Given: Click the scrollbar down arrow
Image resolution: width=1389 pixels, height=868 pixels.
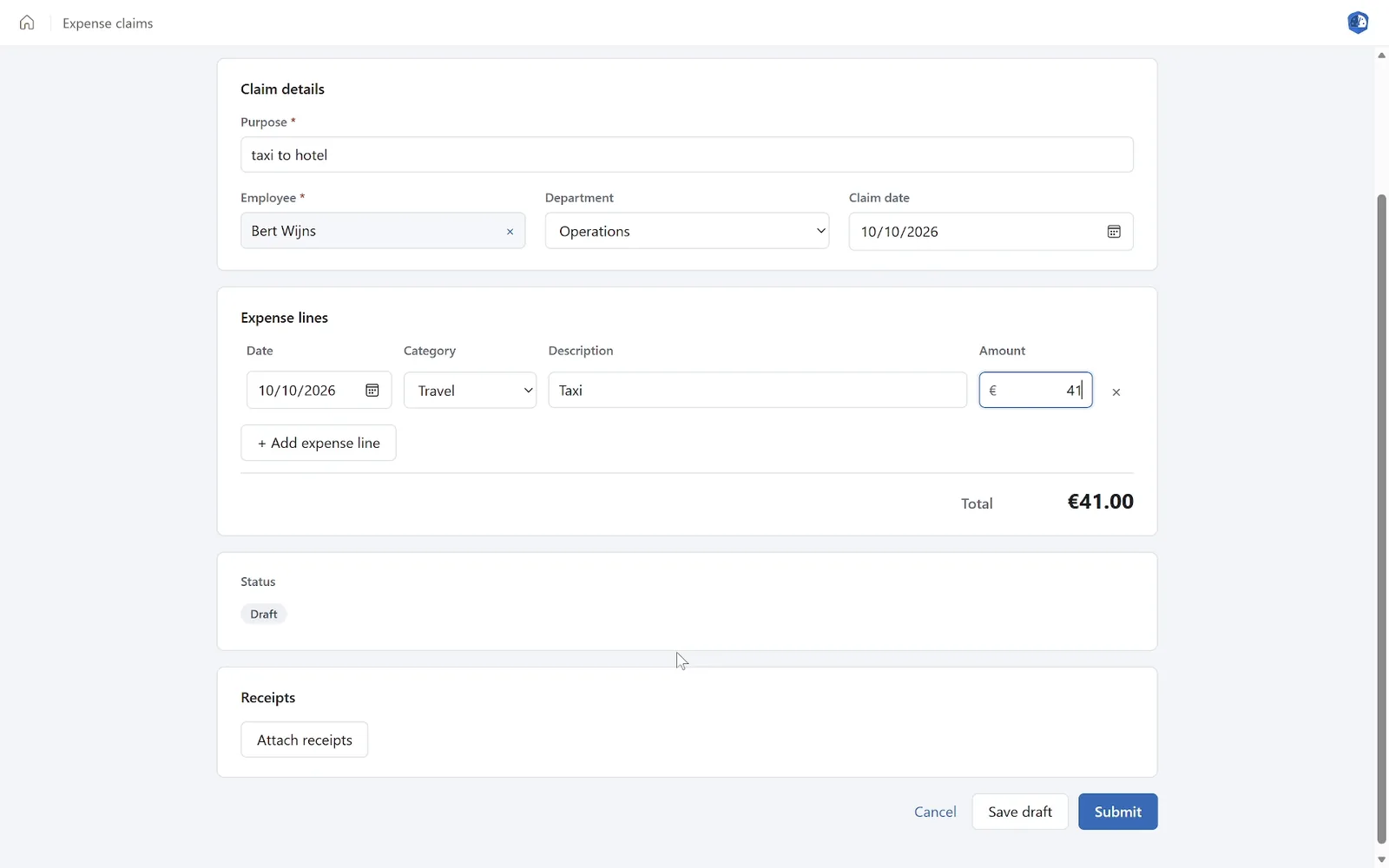Looking at the screenshot, I should [1381, 859].
